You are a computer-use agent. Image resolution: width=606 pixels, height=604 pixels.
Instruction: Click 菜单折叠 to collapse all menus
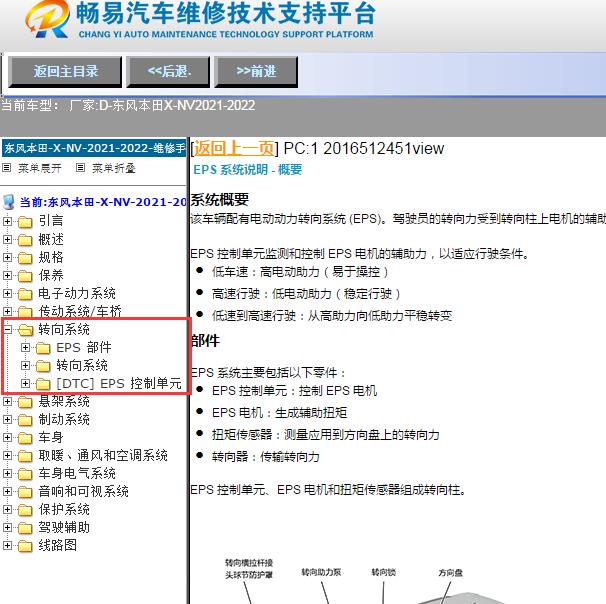113,168
